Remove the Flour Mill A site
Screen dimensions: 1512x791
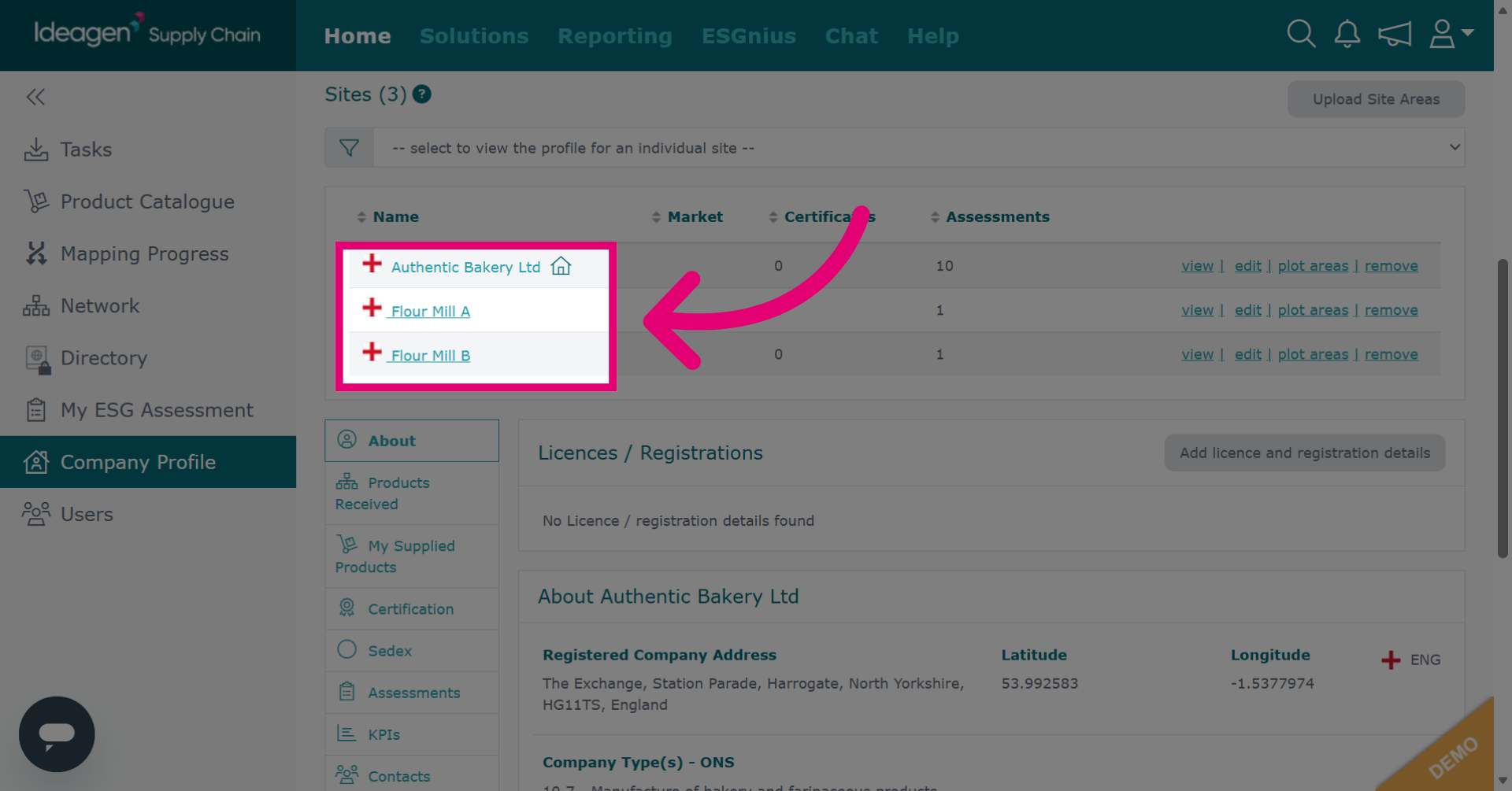[x=1391, y=310]
